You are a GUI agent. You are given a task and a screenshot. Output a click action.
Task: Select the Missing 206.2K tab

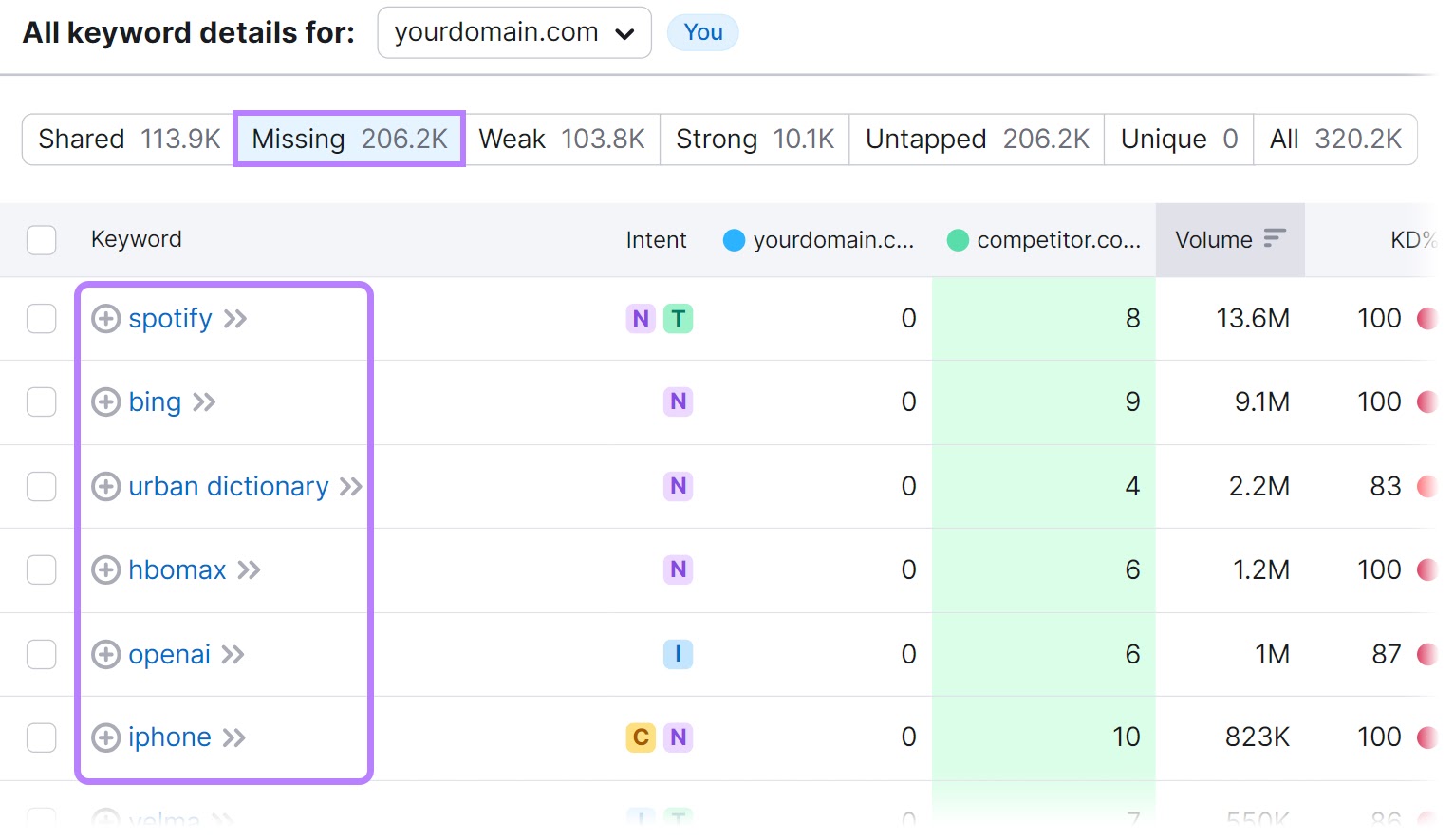[x=349, y=140]
